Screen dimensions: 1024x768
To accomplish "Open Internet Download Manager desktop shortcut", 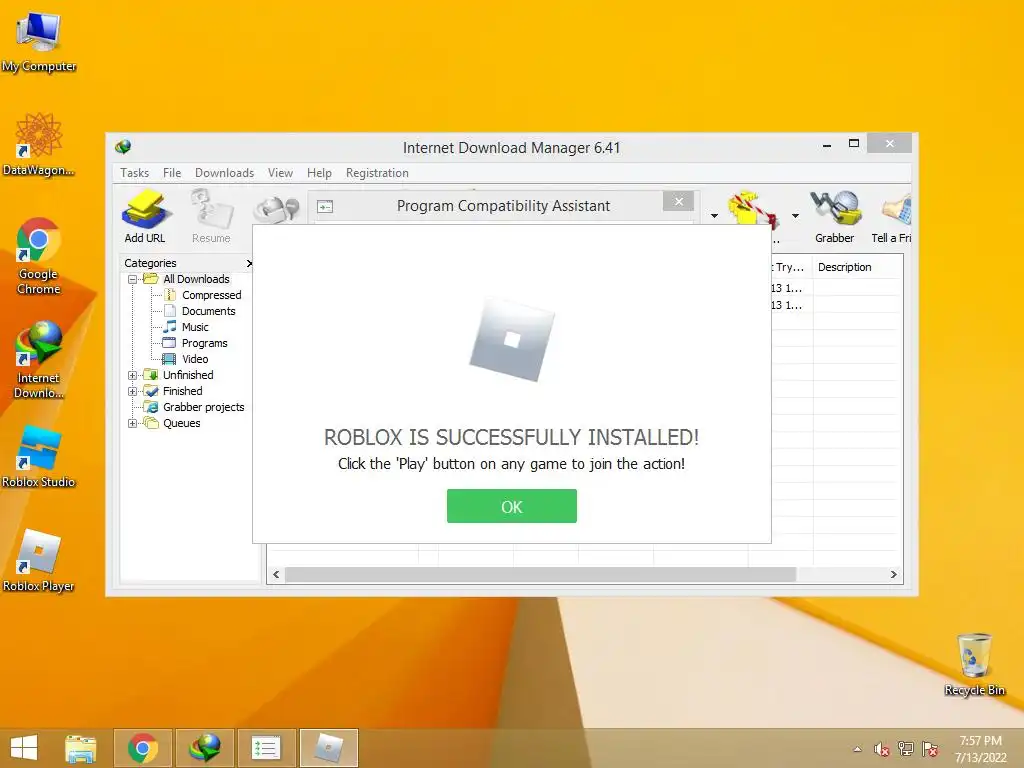I will coord(39,359).
